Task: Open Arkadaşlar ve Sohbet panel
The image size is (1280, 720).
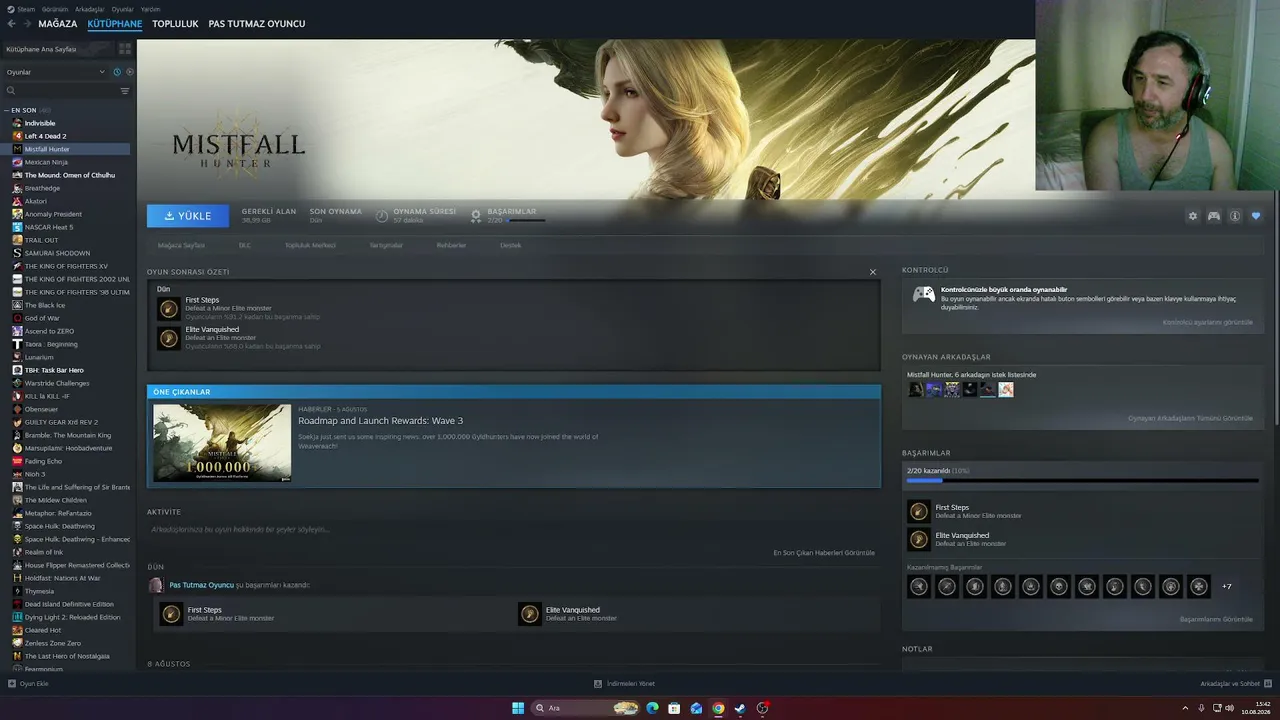Action: tap(1235, 684)
